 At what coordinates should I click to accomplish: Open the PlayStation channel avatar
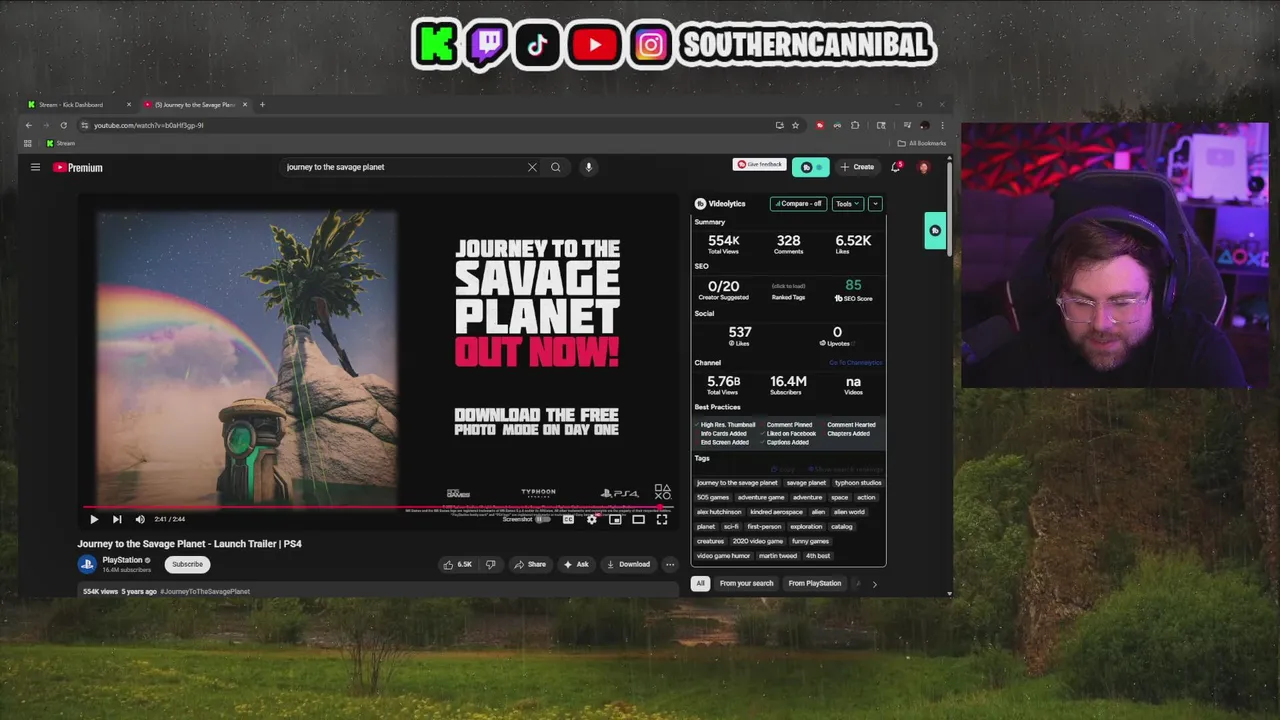87,564
